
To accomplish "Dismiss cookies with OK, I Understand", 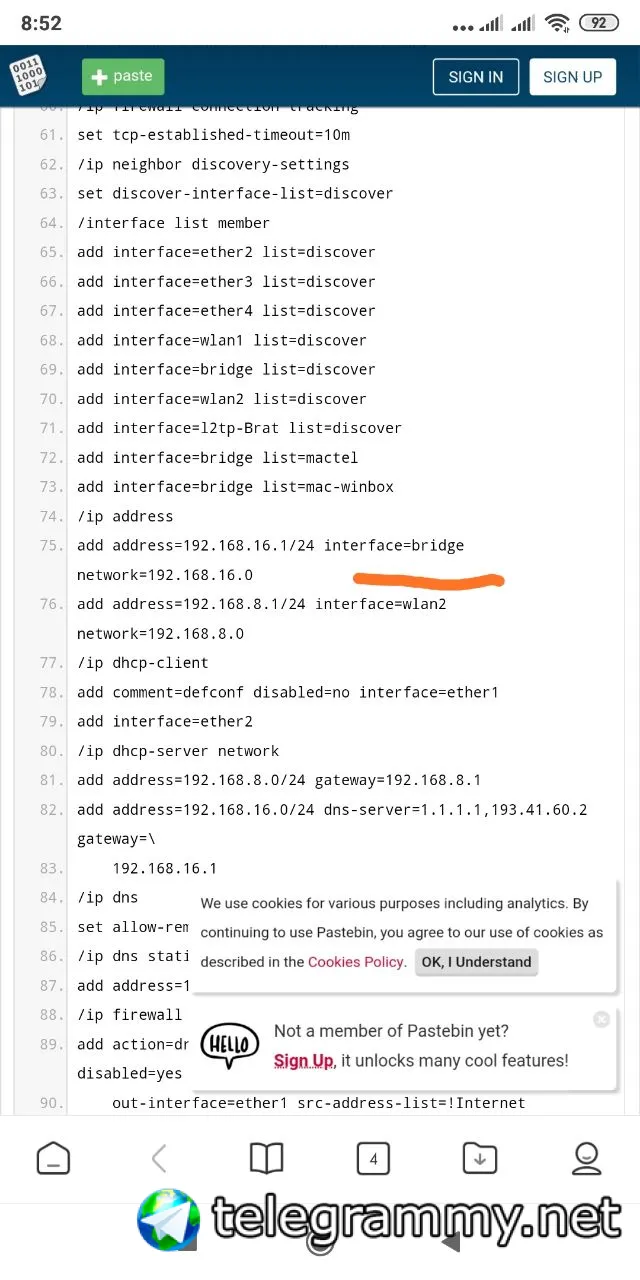I will coord(477,962).
